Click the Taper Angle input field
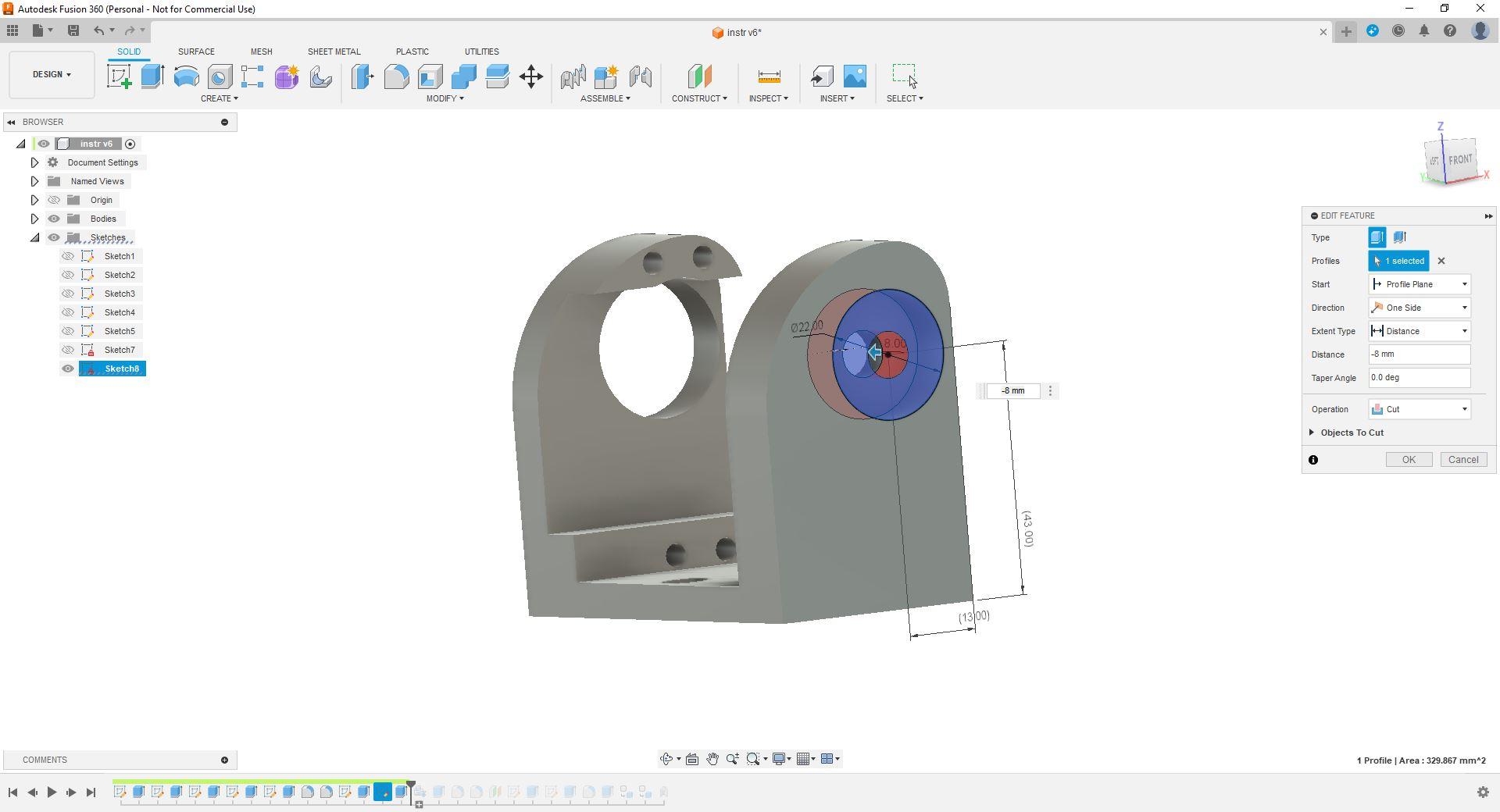 1420,378
